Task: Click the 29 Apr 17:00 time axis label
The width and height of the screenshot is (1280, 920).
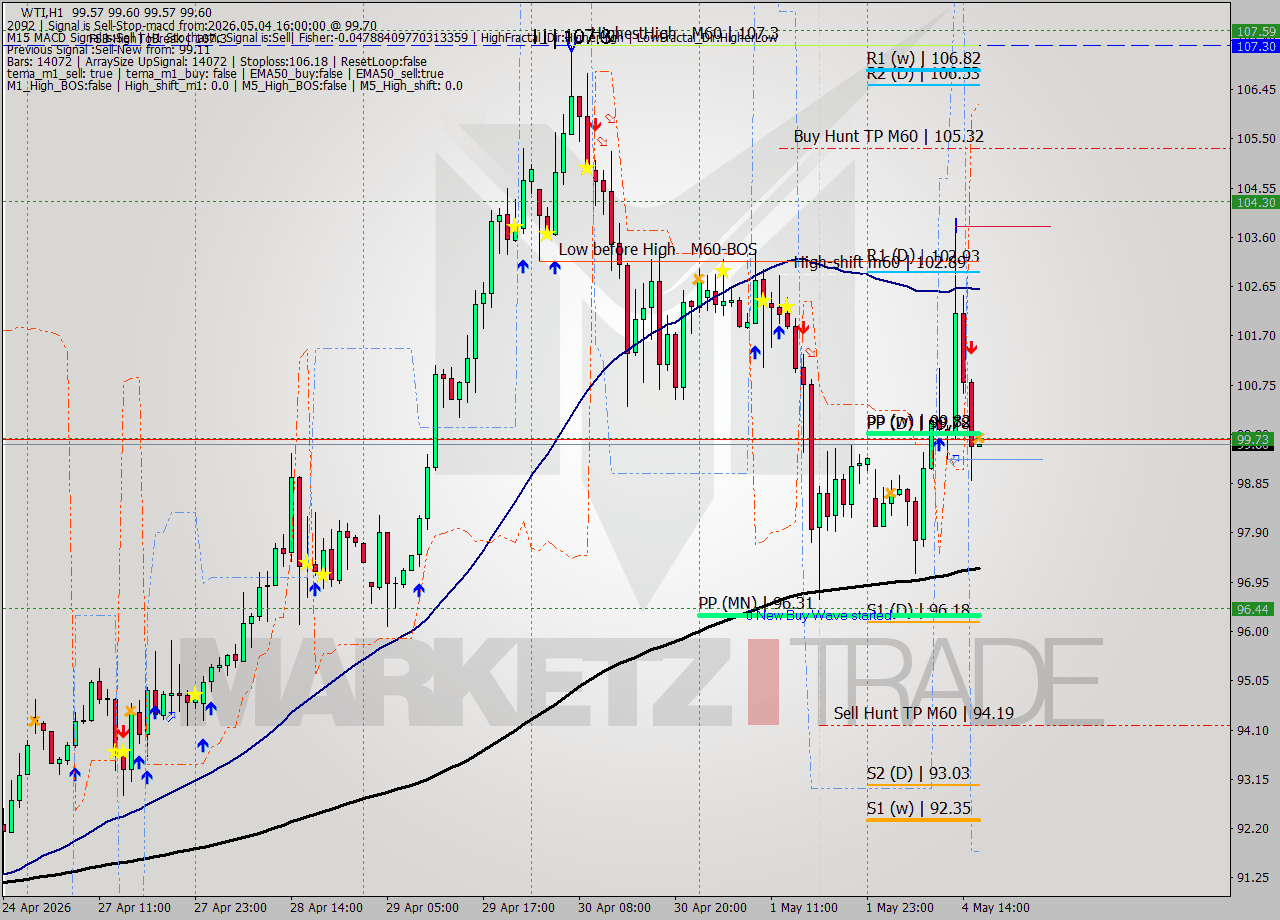Action: click(519, 908)
